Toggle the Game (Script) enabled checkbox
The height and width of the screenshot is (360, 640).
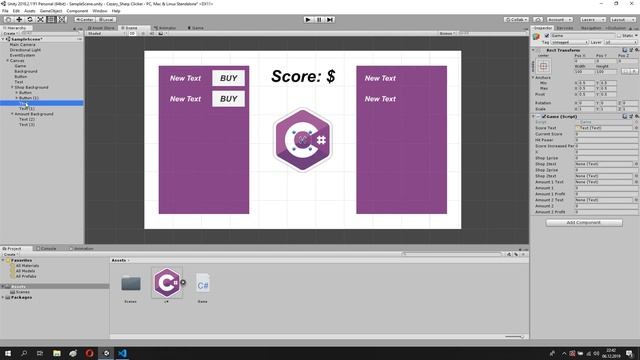pyautogui.click(x=544, y=116)
